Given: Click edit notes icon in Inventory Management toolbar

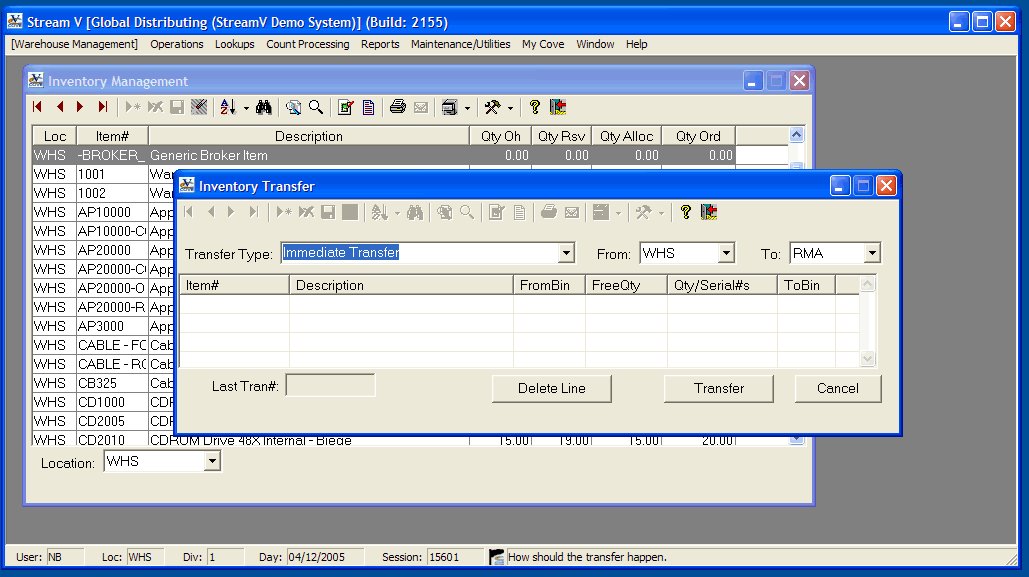Looking at the screenshot, I should click(346, 107).
